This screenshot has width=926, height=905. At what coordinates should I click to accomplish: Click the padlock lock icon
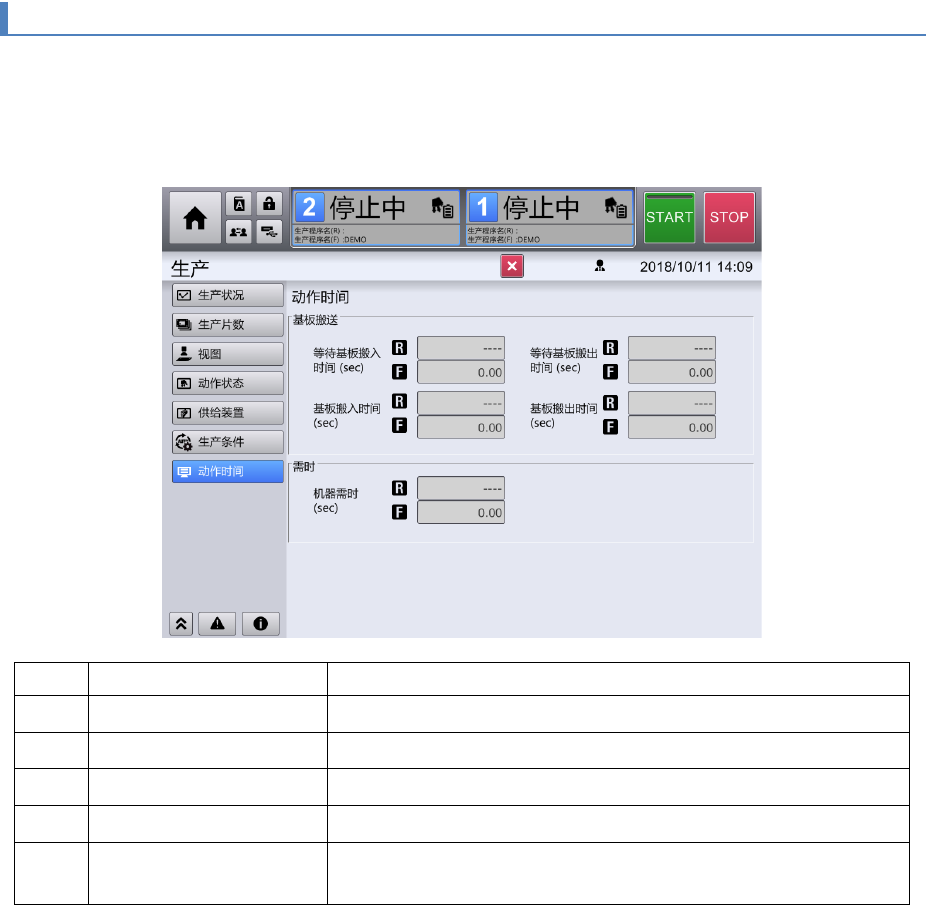pyautogui.click(x=269, y=204)
